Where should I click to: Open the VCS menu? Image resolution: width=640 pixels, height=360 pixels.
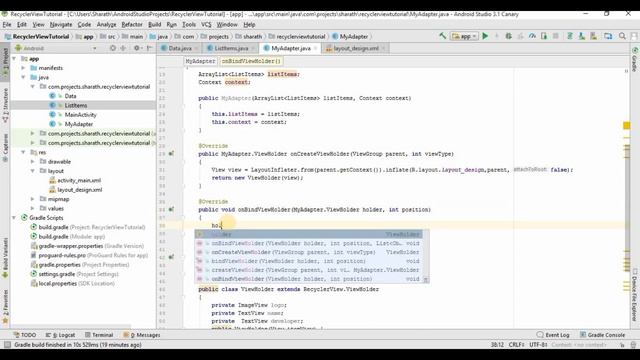click(206, 24)
